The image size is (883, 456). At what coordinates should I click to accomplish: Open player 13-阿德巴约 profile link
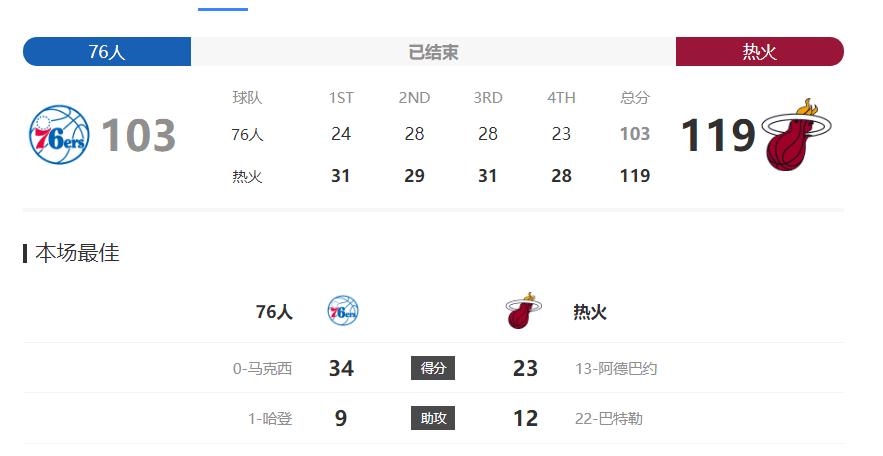(x=616, y=369)
